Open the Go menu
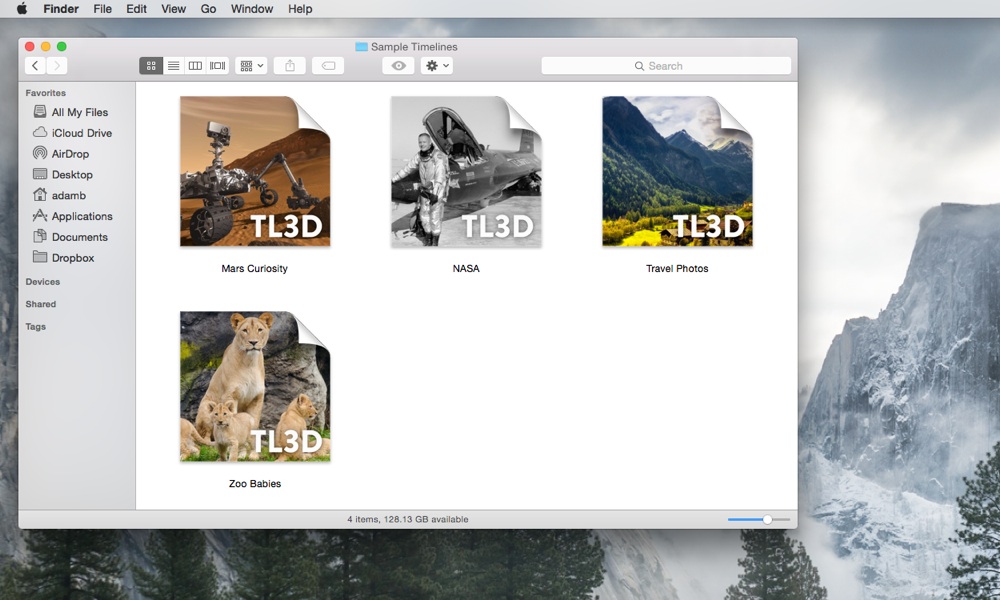The width and height of the screenshot is (1000, 600). tap(209, 9)
